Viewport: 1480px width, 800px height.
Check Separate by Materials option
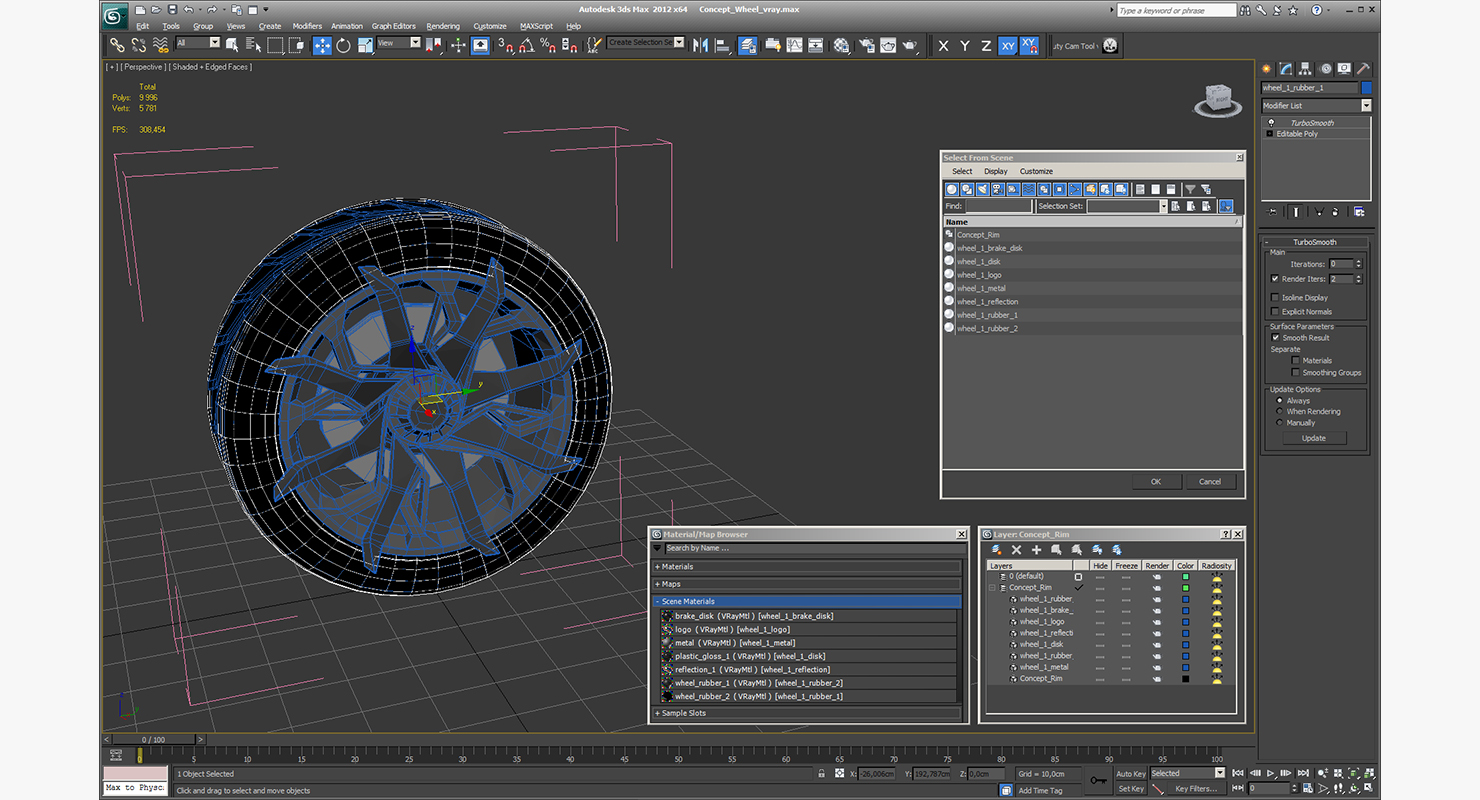[1296, 360]
